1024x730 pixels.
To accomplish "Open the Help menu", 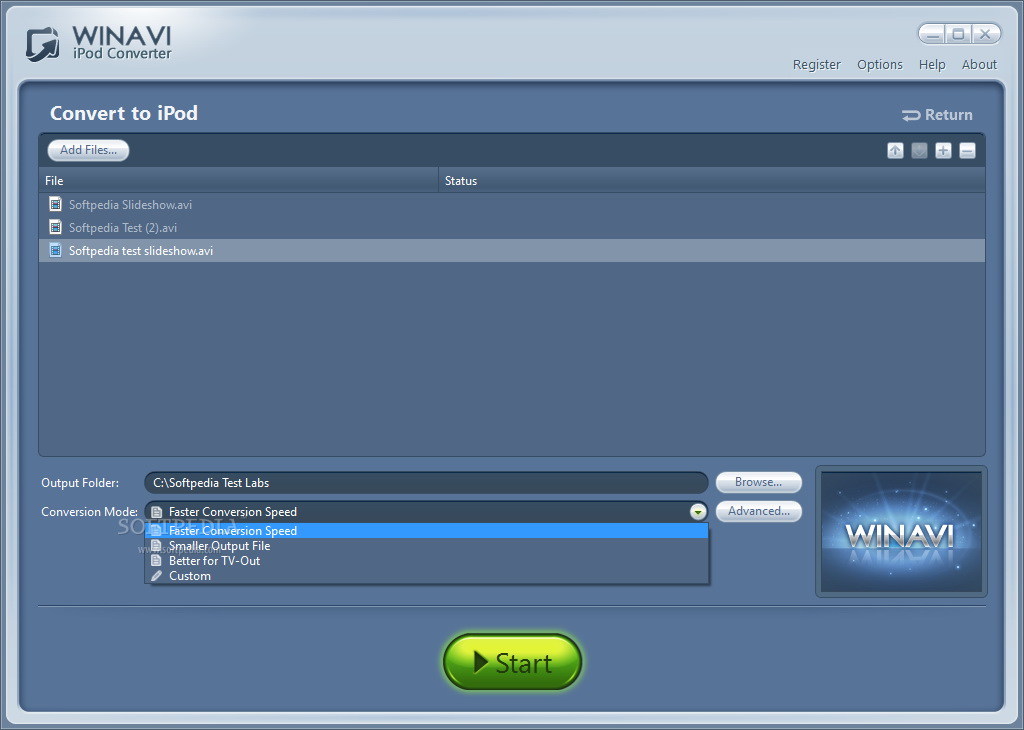I will tap(932, 65).
